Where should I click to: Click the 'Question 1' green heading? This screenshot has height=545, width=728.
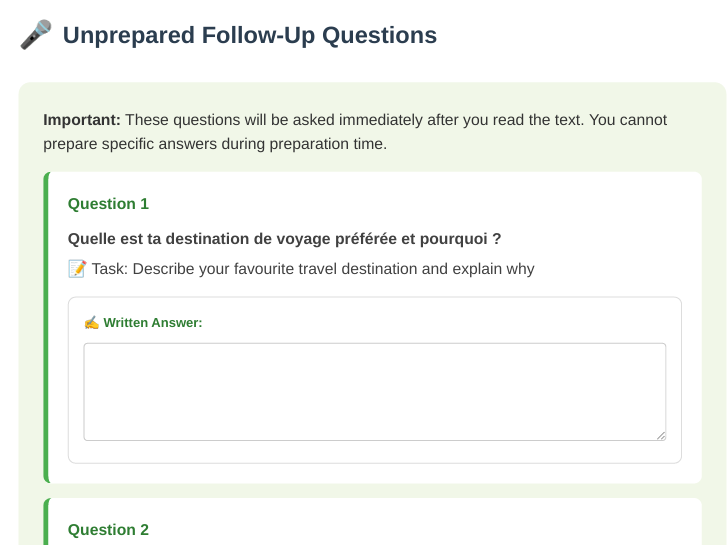click(108, 204)
